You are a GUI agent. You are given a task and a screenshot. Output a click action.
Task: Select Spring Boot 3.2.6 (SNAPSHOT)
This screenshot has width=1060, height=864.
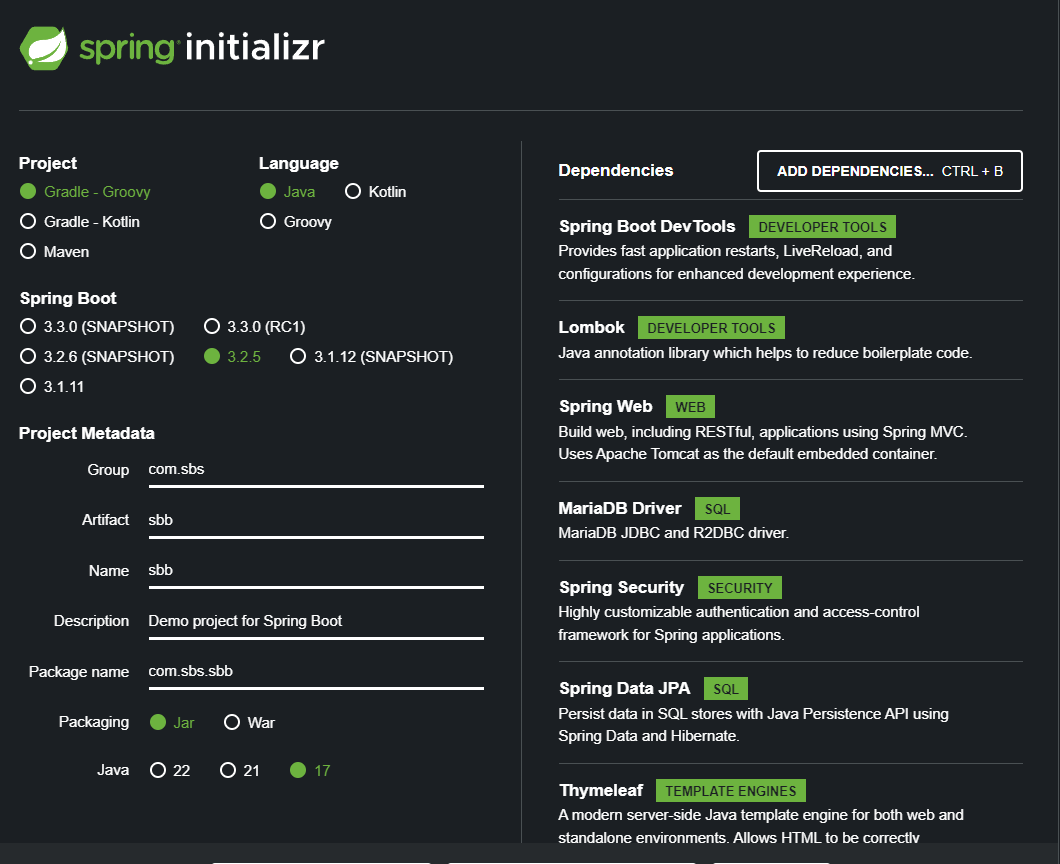coord(97,356)
